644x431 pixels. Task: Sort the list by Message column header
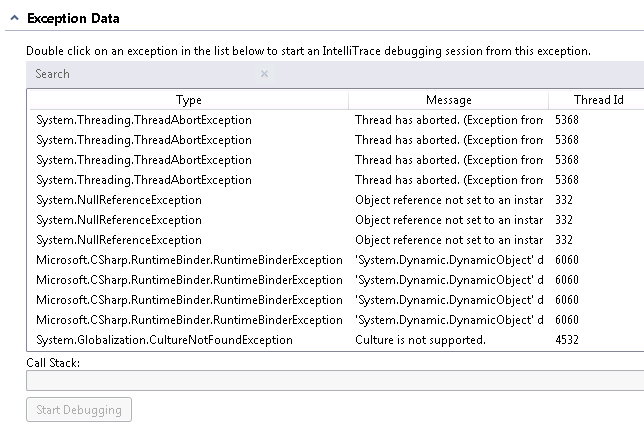click(447, 100)
